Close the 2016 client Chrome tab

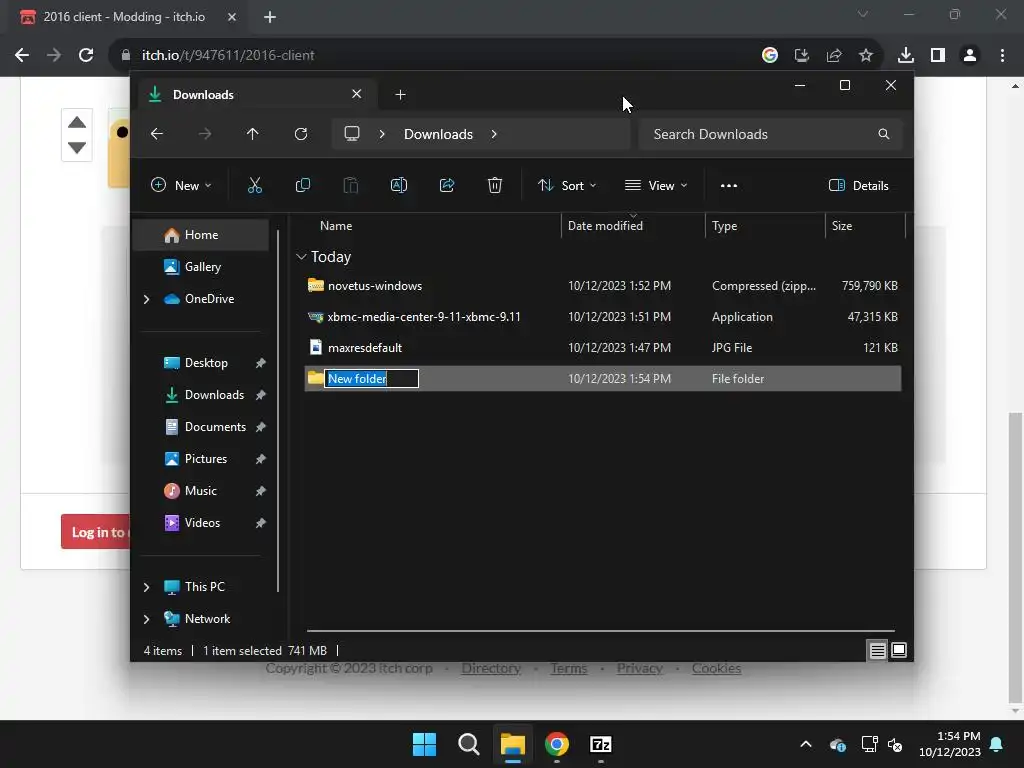(x=232, y=17)
